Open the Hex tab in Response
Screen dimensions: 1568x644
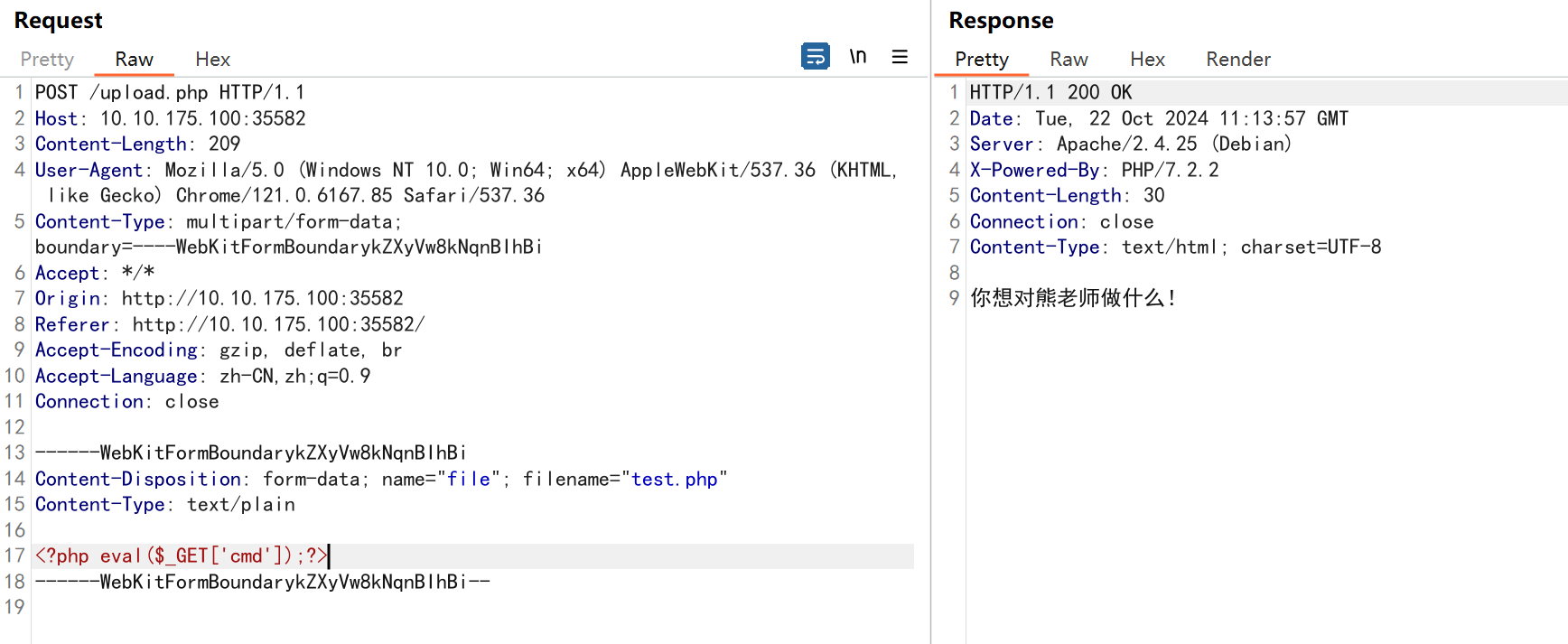pyautogui.click(x=1147, y=60)
